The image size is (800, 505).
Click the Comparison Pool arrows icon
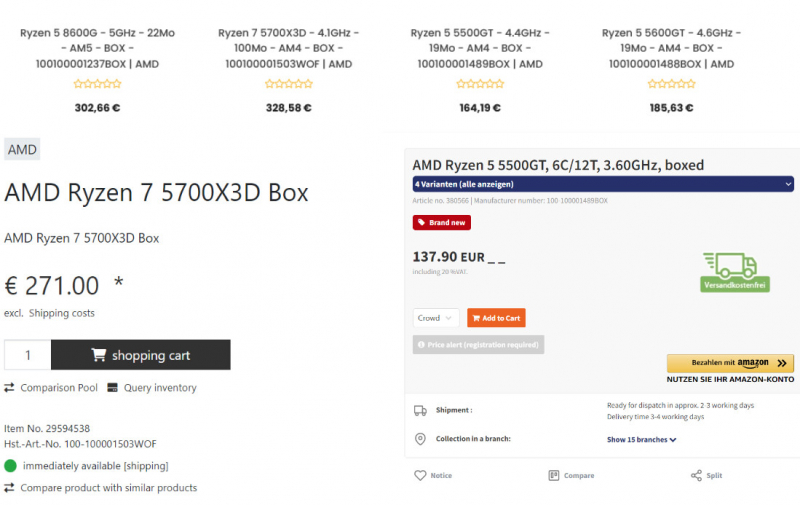(9, 388)
